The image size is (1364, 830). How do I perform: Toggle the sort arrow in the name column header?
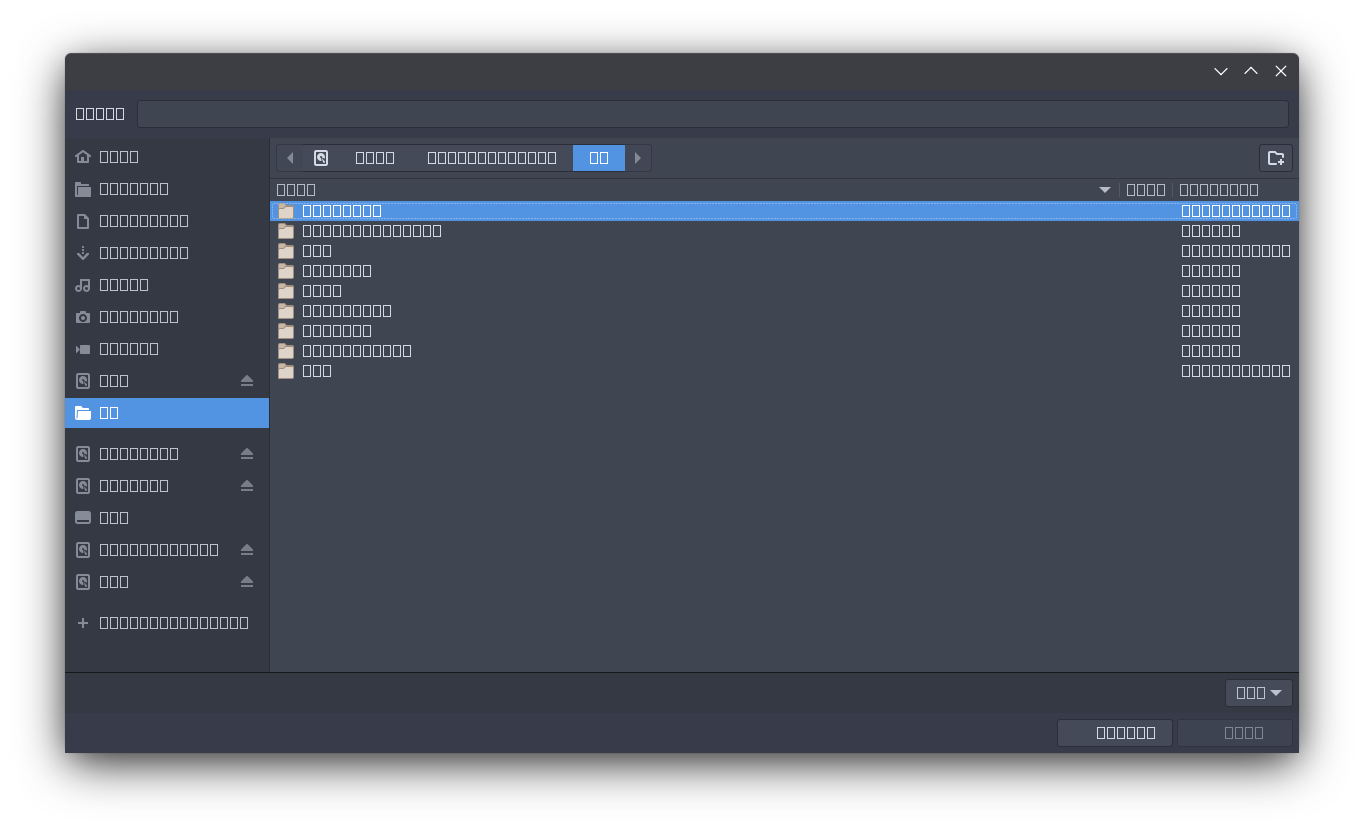tap(1105, 189)
